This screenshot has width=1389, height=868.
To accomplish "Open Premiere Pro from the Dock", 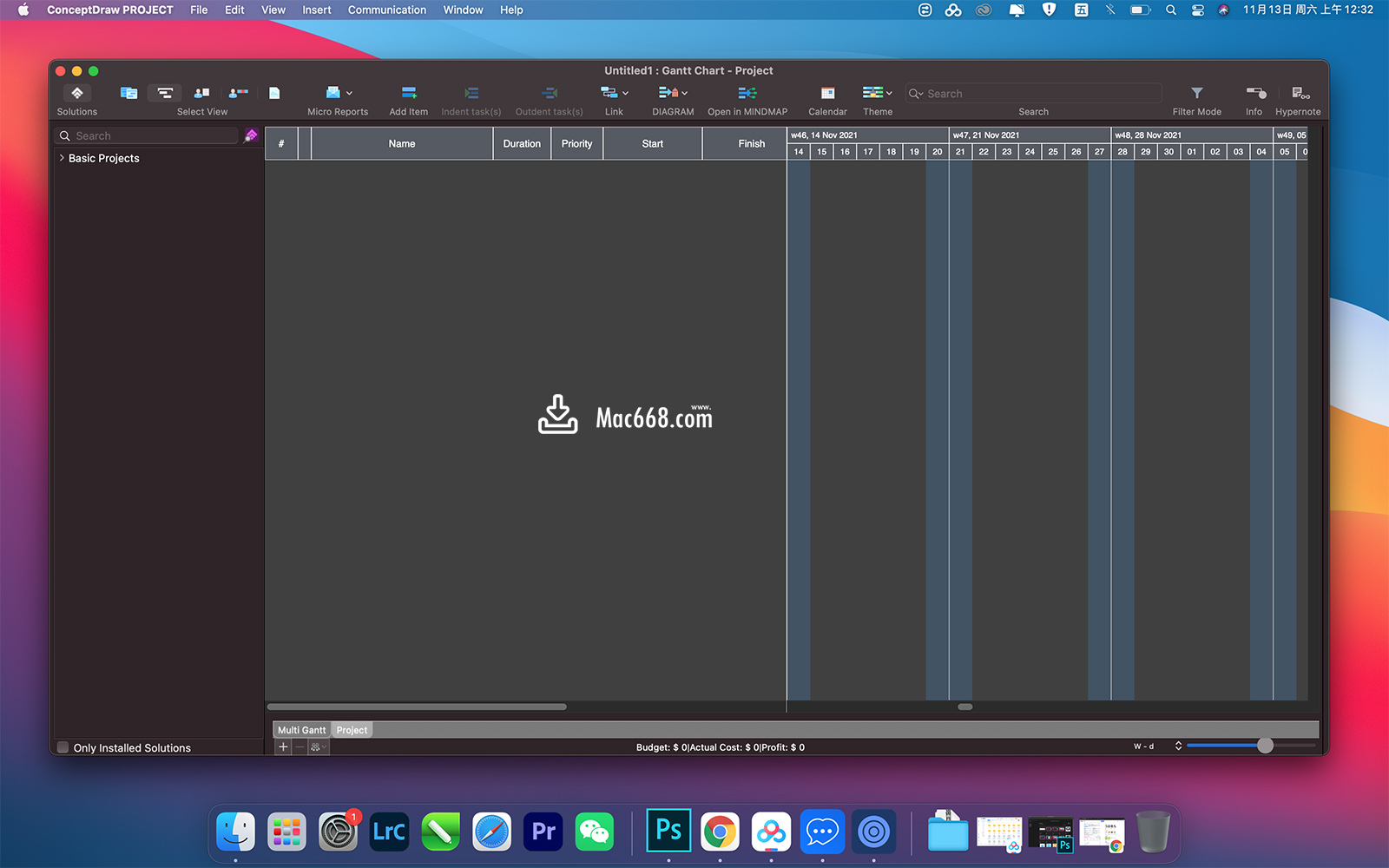I will (x=543, y=832).
